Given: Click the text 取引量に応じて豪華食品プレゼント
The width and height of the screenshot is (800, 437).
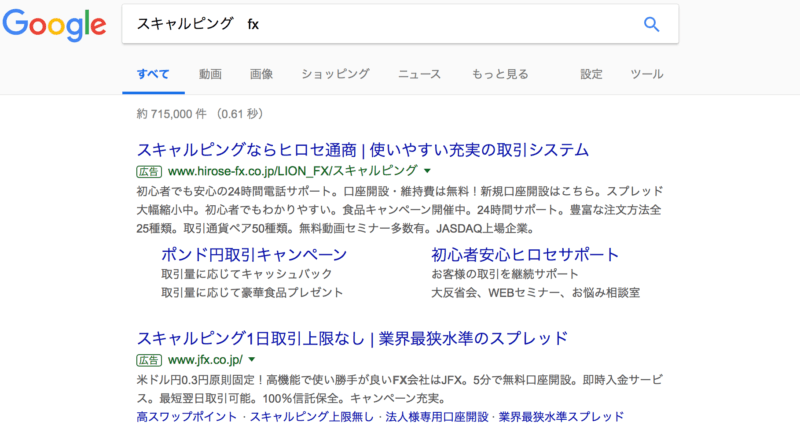Looking at the screenshot, I should pos(252,293).
